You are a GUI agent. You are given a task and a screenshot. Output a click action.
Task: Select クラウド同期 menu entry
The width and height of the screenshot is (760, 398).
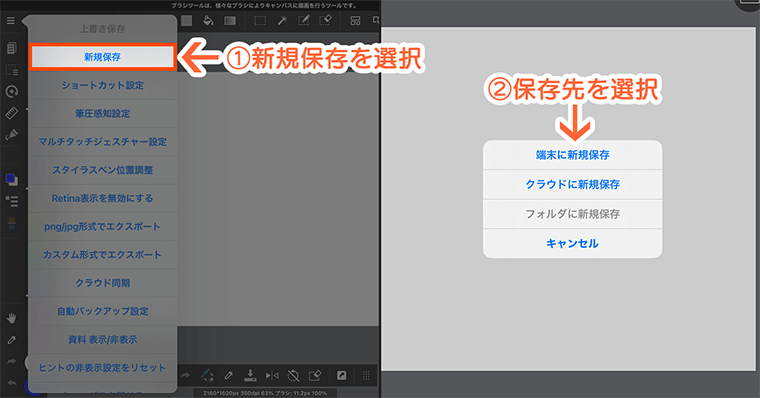pyautogui.click(x=102, y=283)
